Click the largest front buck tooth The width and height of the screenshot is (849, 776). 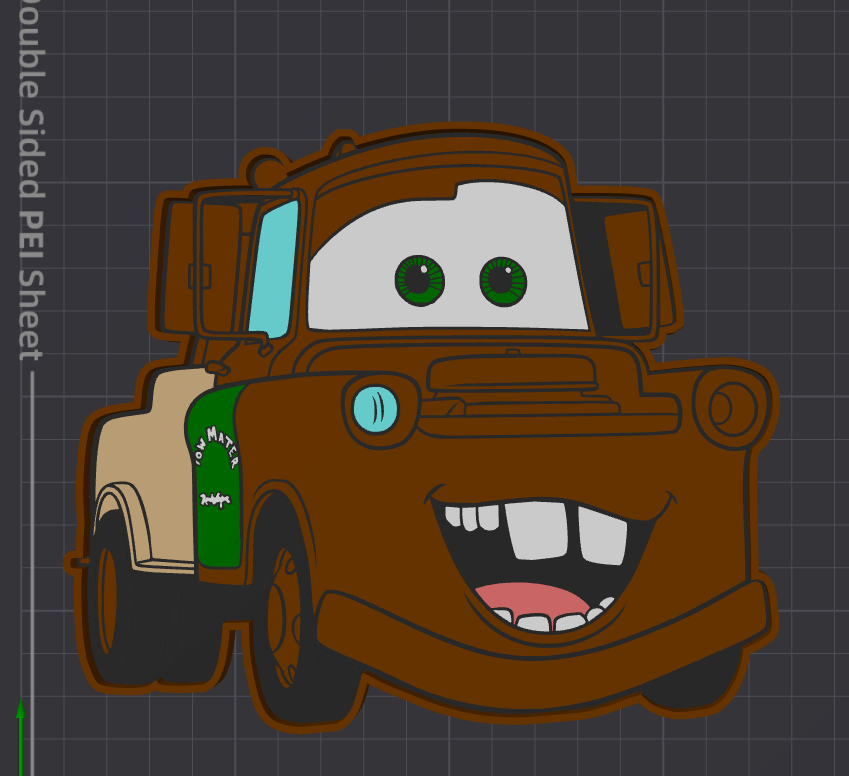point(537,530)
